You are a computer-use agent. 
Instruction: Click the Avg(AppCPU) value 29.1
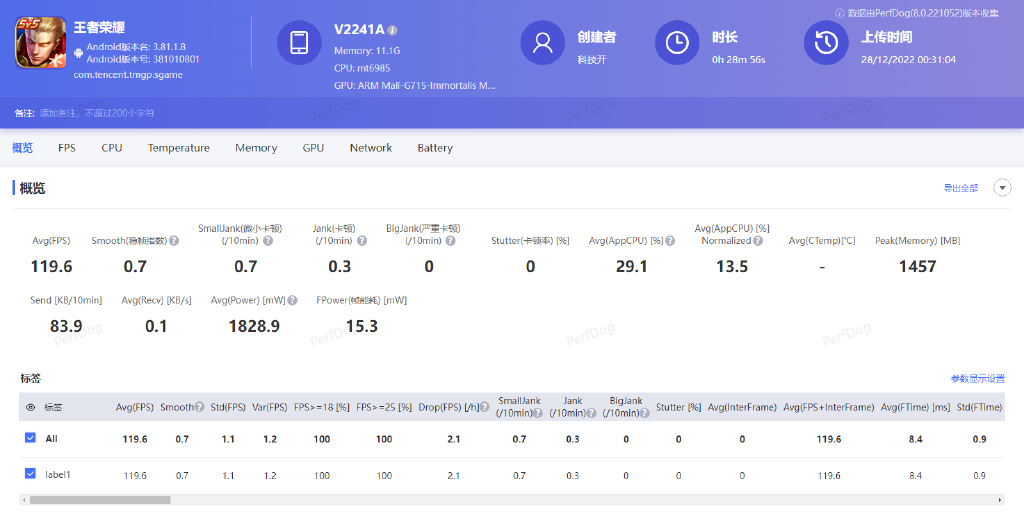tap(632, 266)
